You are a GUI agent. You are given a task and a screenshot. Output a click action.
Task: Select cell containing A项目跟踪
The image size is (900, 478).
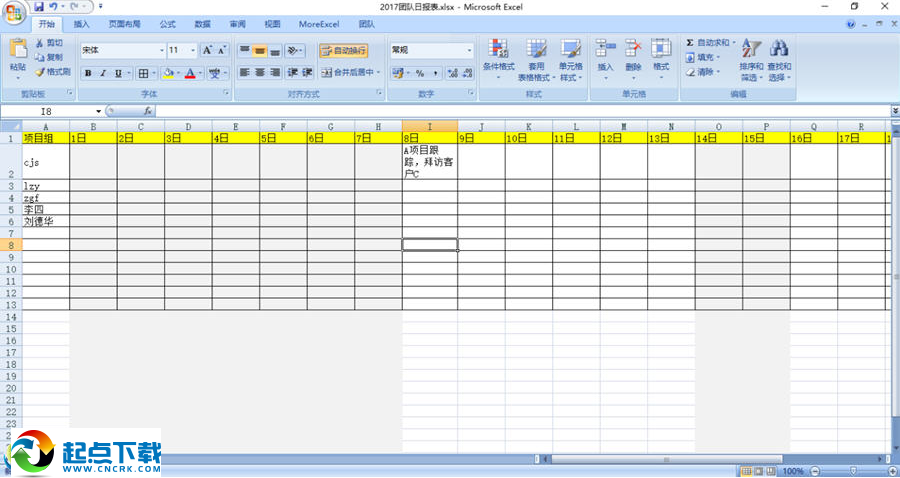(430, 162)
